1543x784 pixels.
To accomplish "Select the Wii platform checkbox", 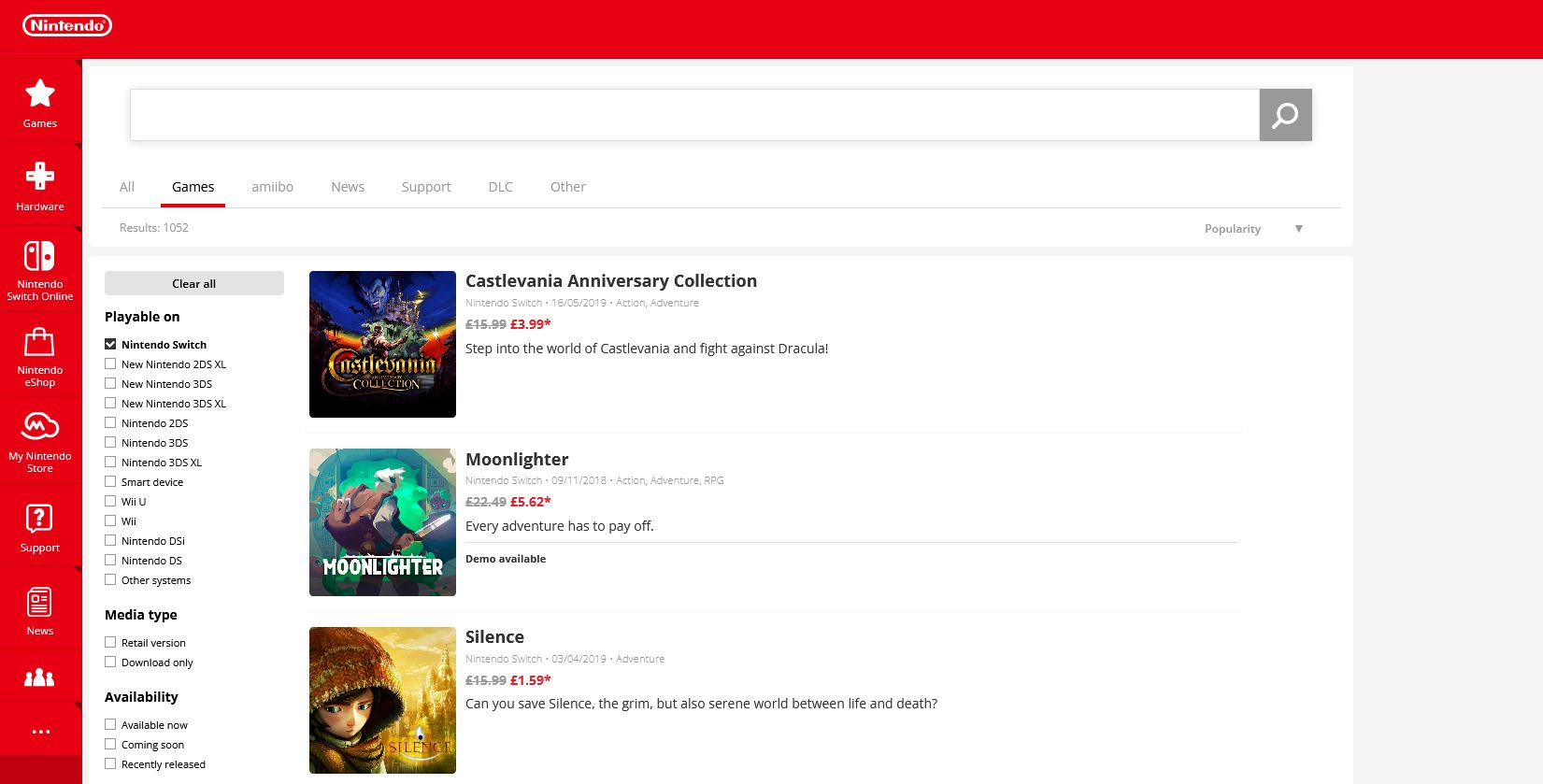I will tap(110, 520).
